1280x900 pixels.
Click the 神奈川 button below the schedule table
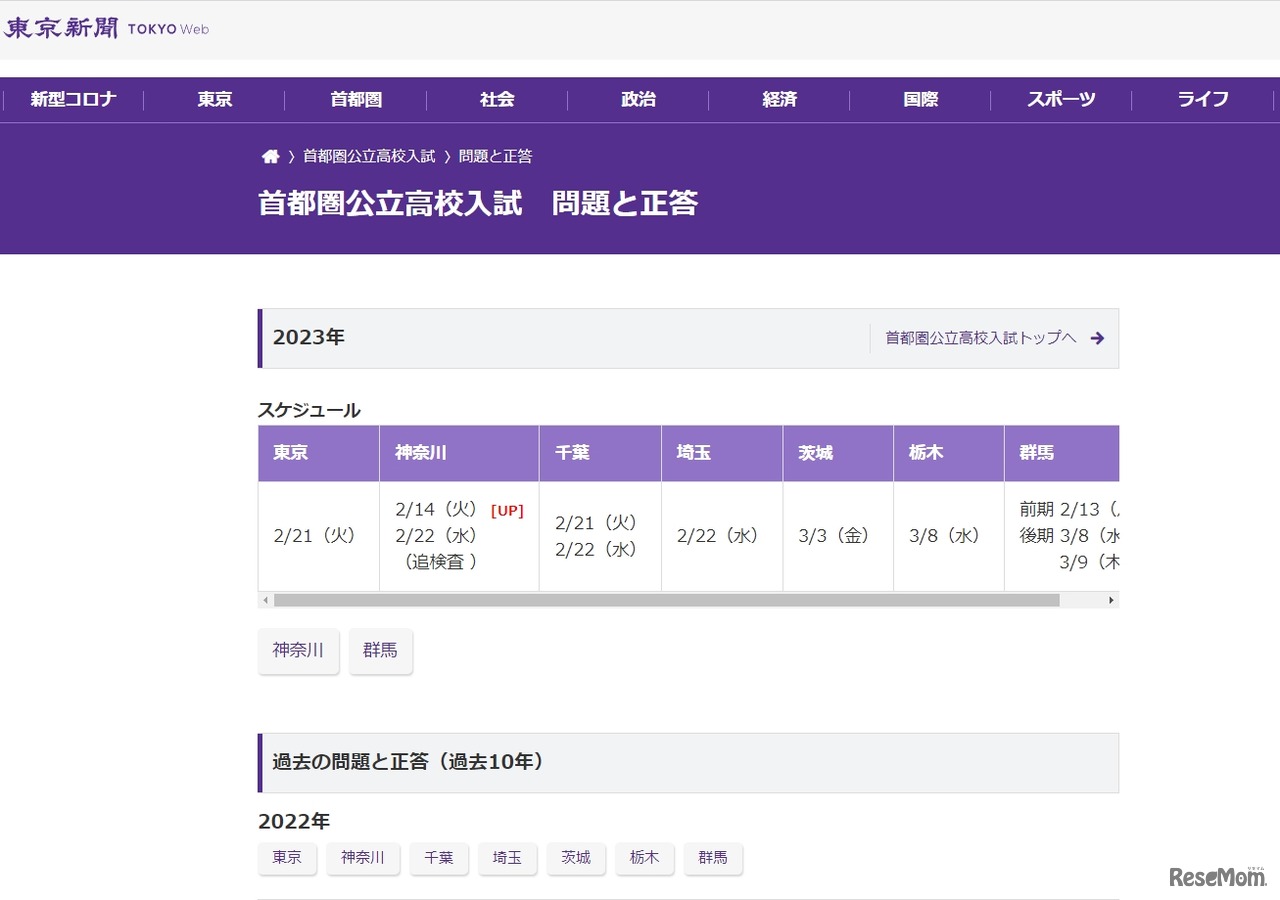[x=298, y=650]
